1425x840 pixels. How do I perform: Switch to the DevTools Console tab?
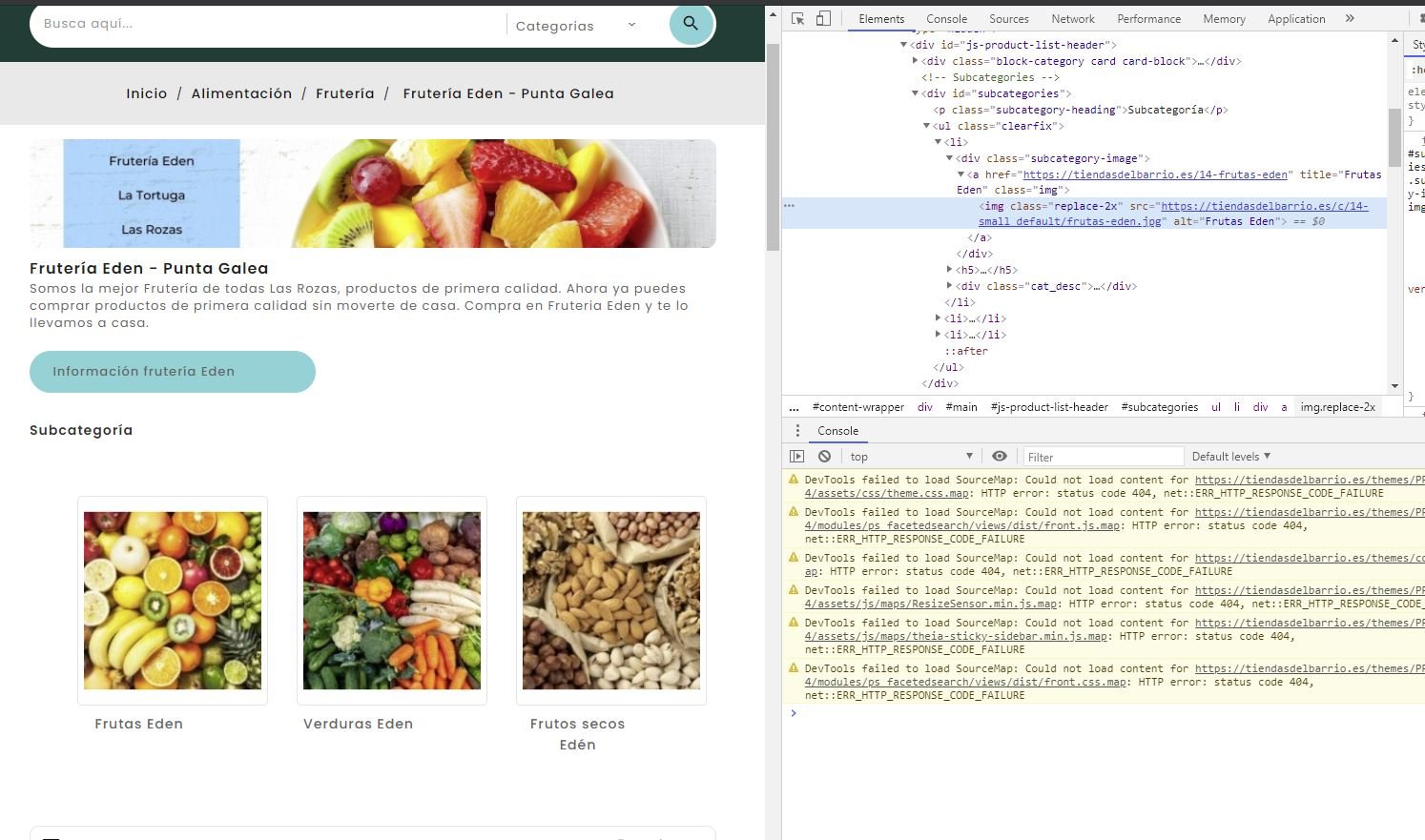946,18
